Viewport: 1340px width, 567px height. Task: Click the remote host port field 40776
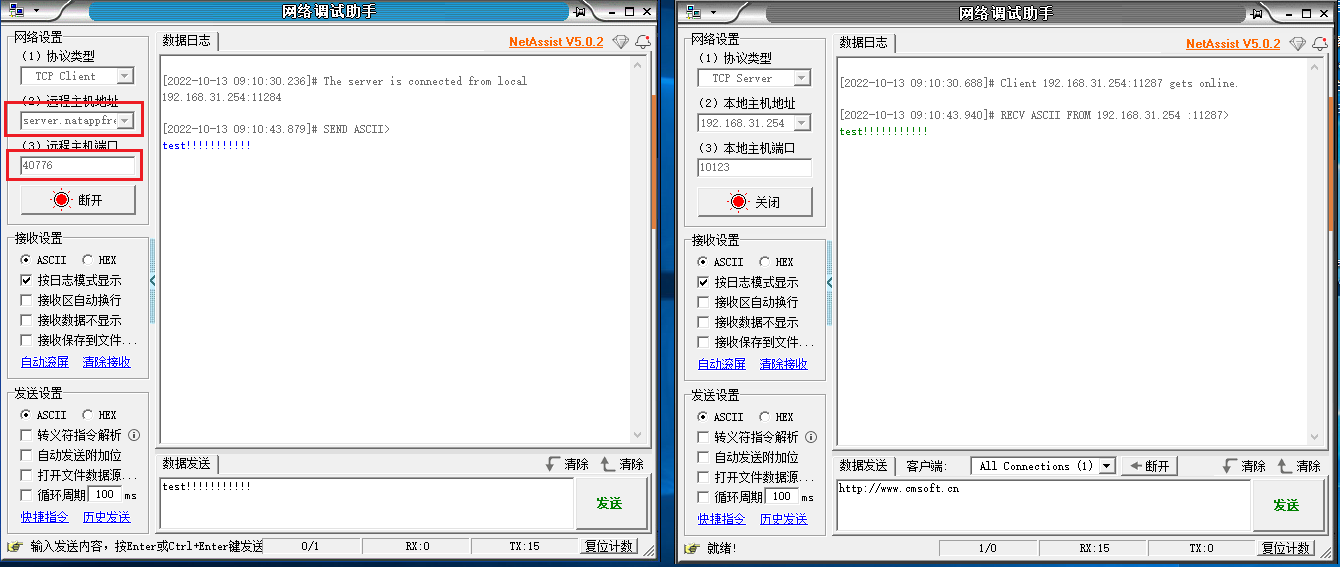click(x=77, y=165)
